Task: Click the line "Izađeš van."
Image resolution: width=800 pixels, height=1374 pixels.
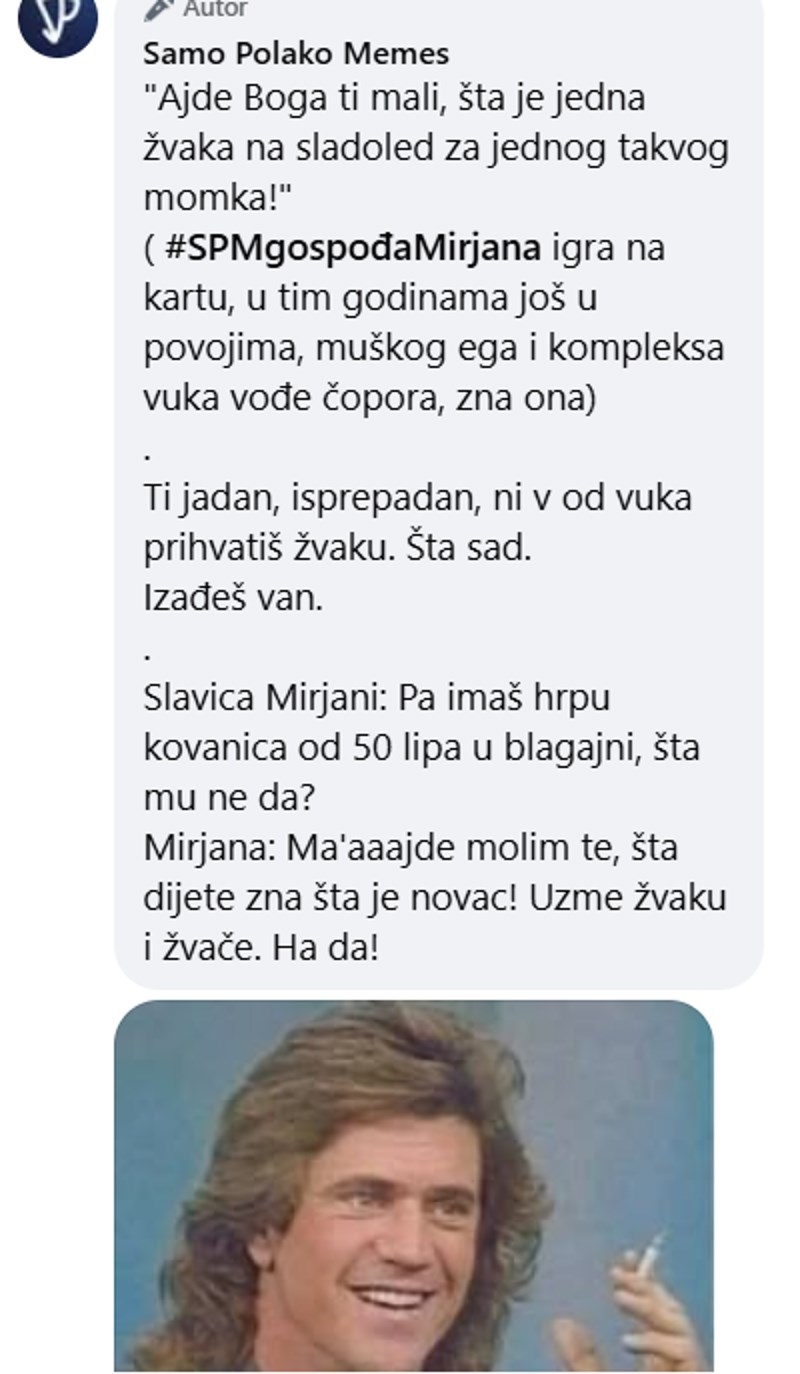Action: (234, 598)
